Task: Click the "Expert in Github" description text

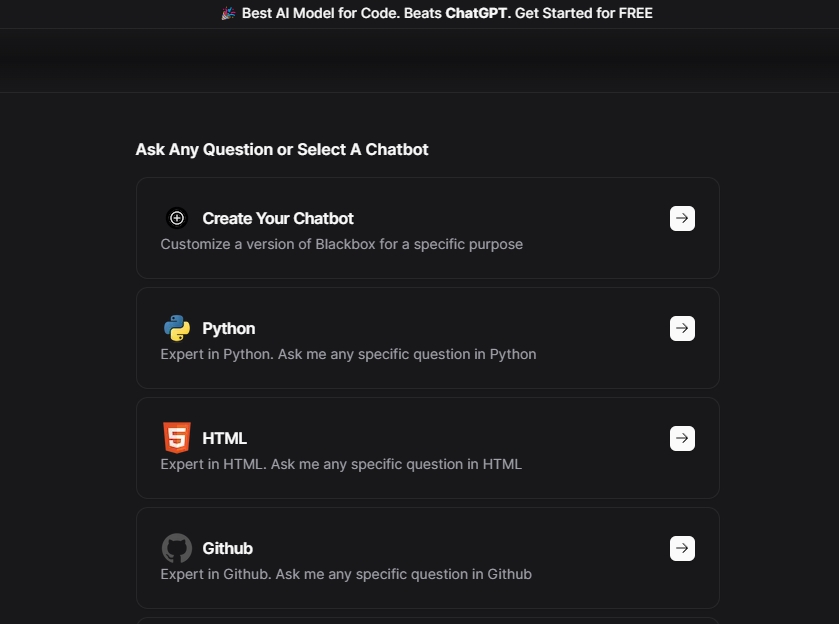Action: click(346, 574)
